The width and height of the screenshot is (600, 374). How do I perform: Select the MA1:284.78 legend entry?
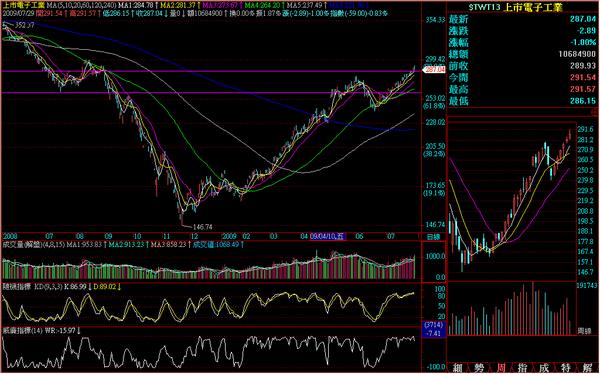(137, 5)
